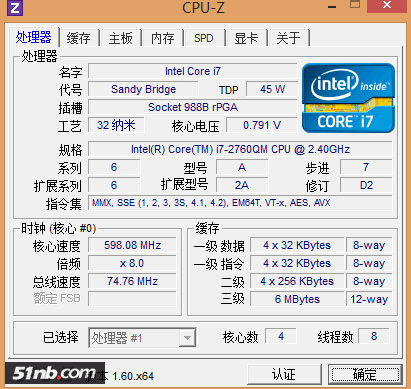Open the 显卡 tab
Image resolution: width=411 pixels, height=389 pixels.
(x=246, y=38)
